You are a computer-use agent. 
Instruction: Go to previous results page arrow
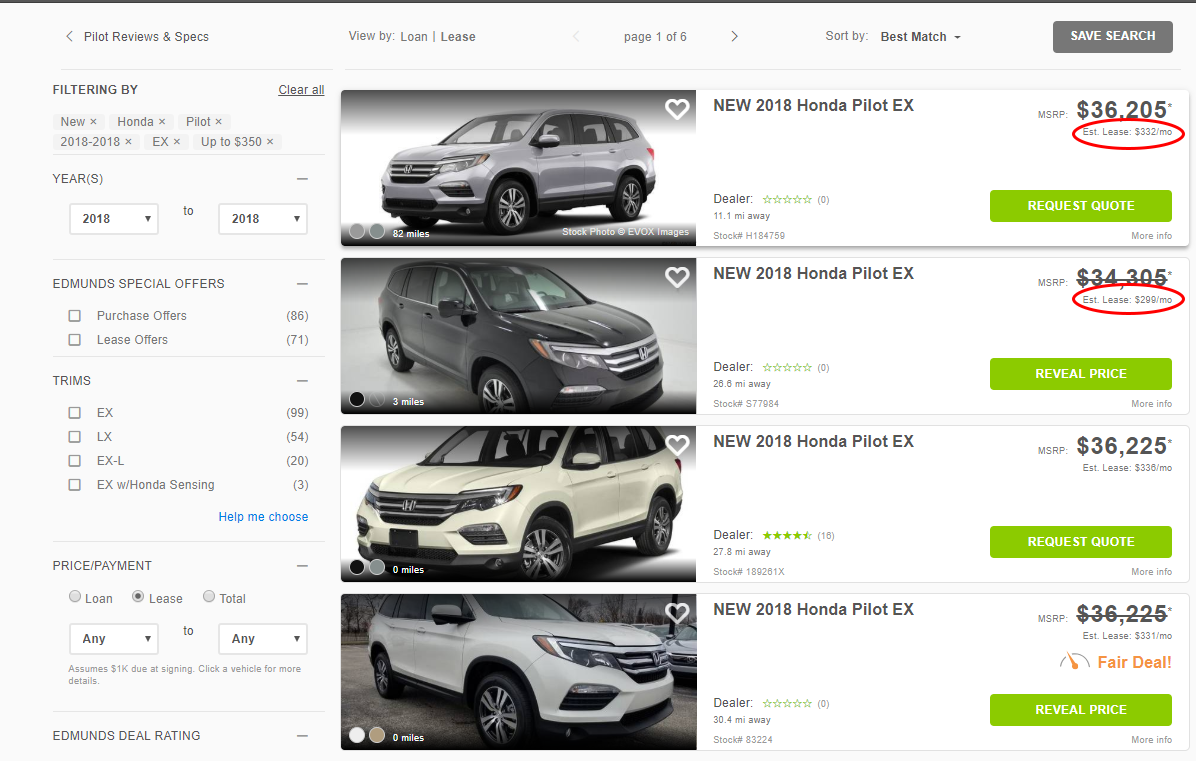click(x=576, y=36)
